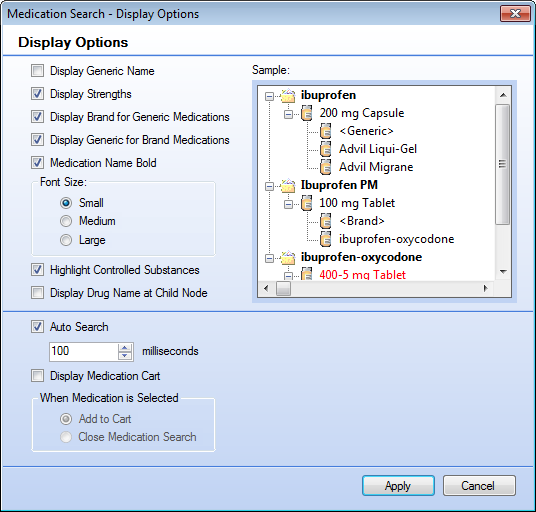This screenshot has height=512, width=536.
Task: Click the sample vertical scrollbar thumb
Action: pos(503,164)
